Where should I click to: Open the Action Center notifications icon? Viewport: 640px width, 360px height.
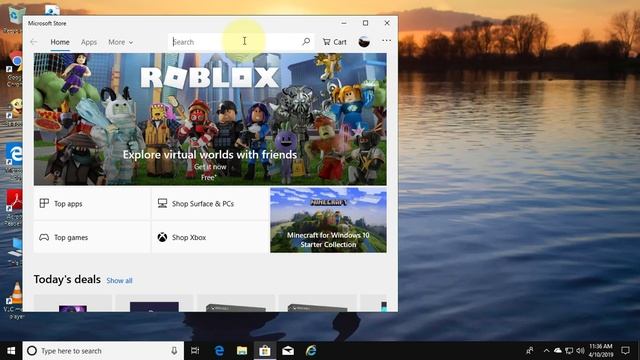(x=625, y=351)
